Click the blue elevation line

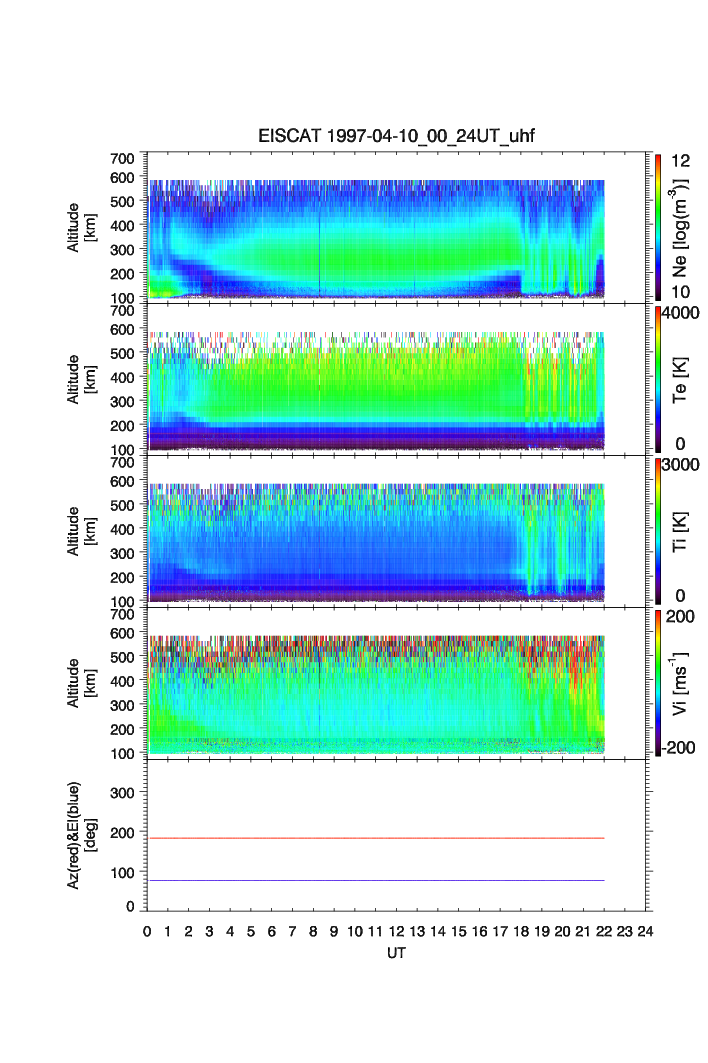point(376,881)
